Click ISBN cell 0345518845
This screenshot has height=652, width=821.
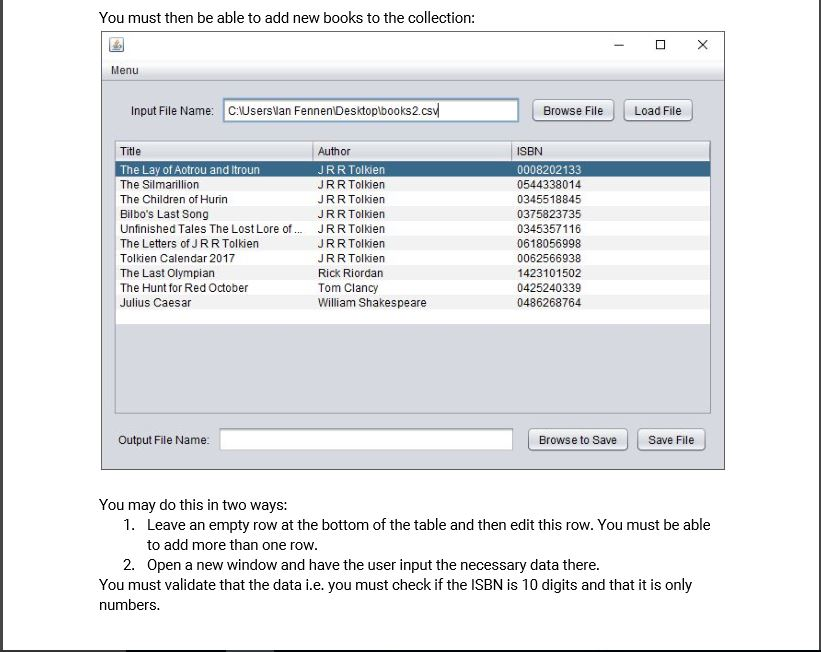point(611,199)
